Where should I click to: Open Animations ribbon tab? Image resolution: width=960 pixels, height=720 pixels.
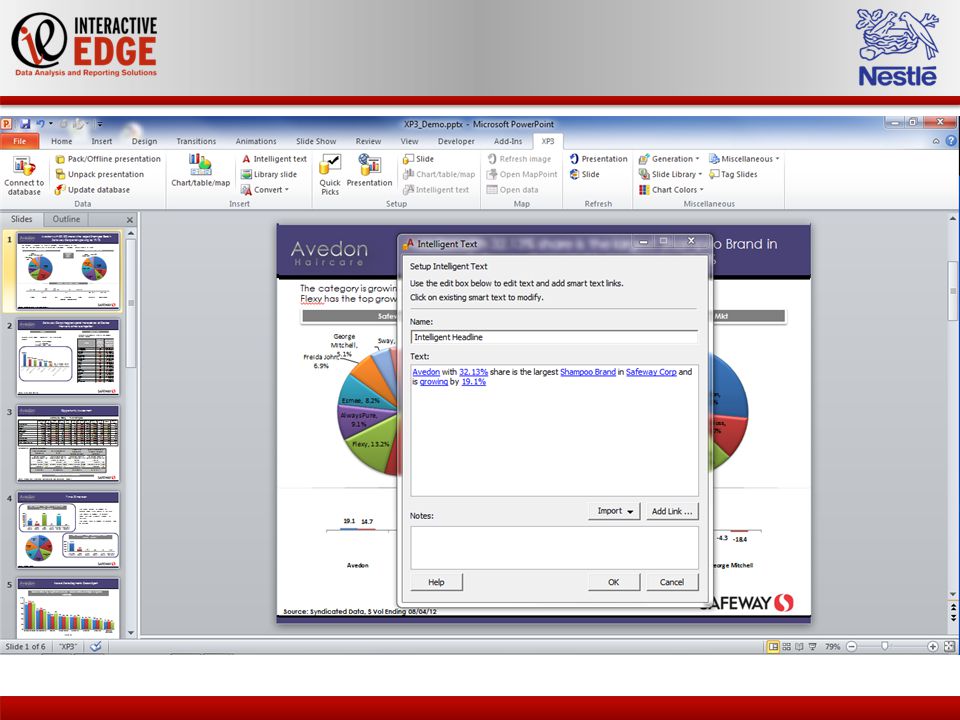pos(256,141)
